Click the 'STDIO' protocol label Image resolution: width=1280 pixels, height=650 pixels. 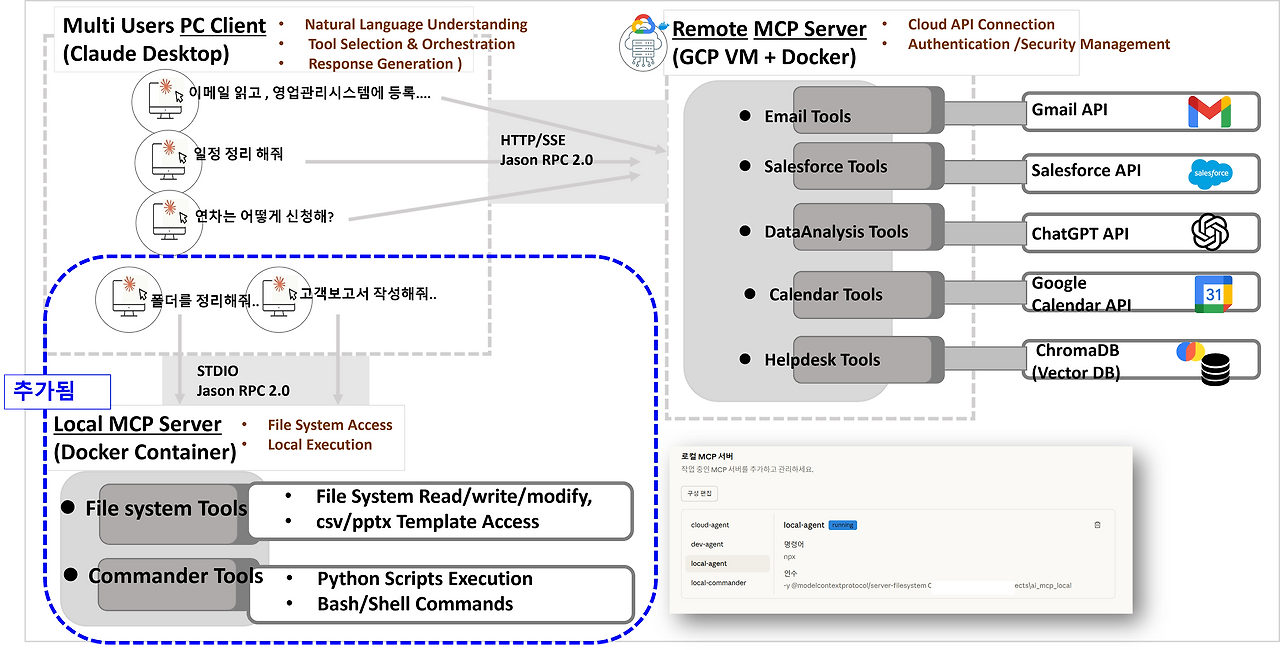(218, 371)
